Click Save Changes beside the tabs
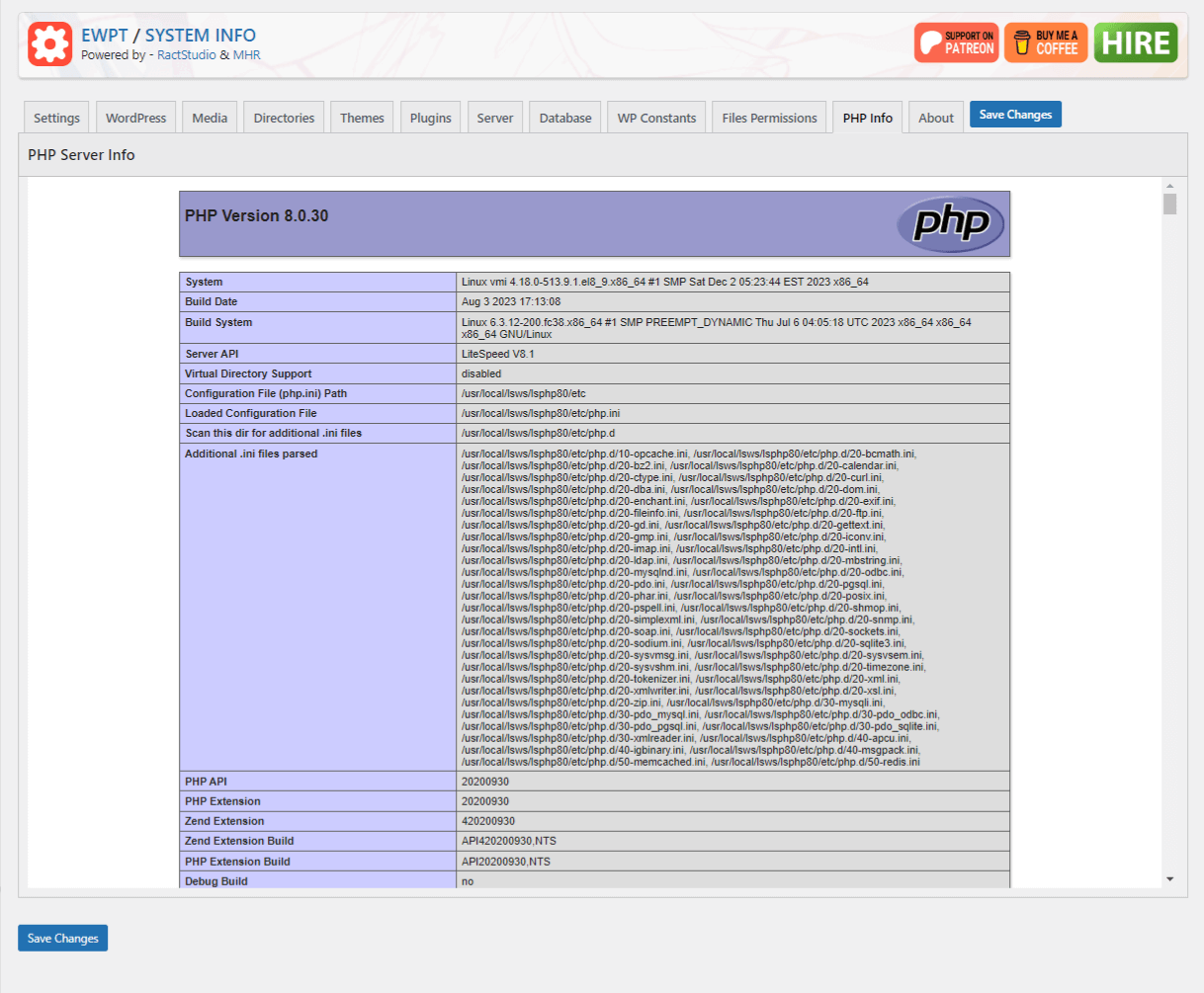1204x993 pixels. pos(1015,115)
